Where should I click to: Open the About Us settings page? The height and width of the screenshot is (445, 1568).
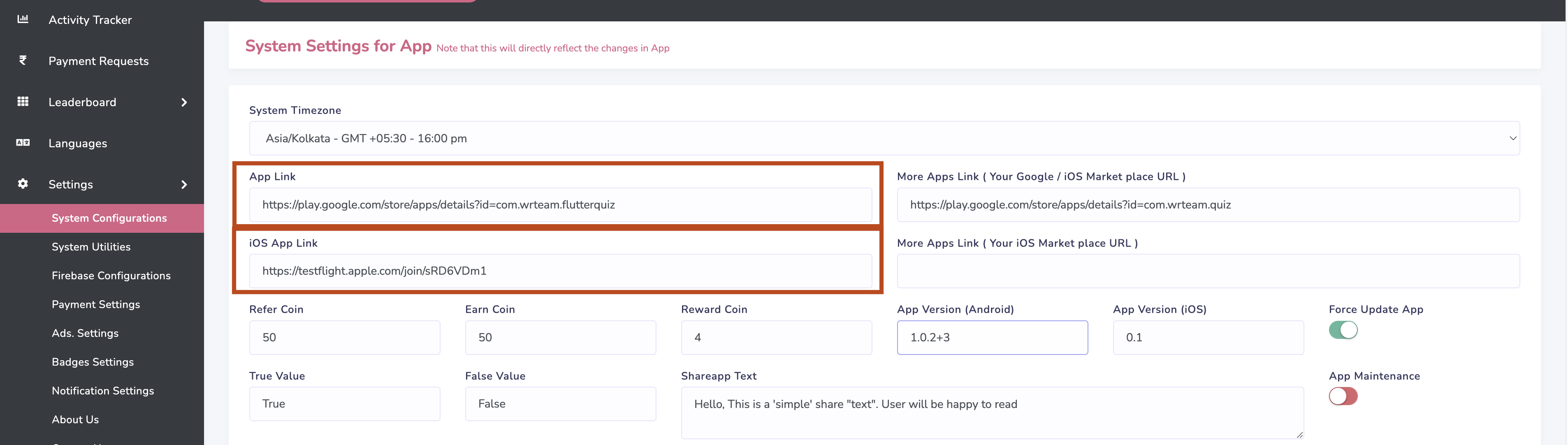point(75,420)
